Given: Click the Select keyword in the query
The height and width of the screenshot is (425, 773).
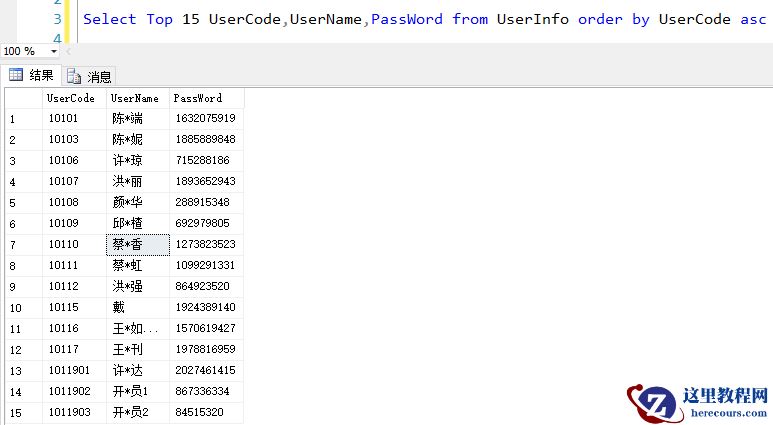Looking at the screenshot, I should pos(110,19).
